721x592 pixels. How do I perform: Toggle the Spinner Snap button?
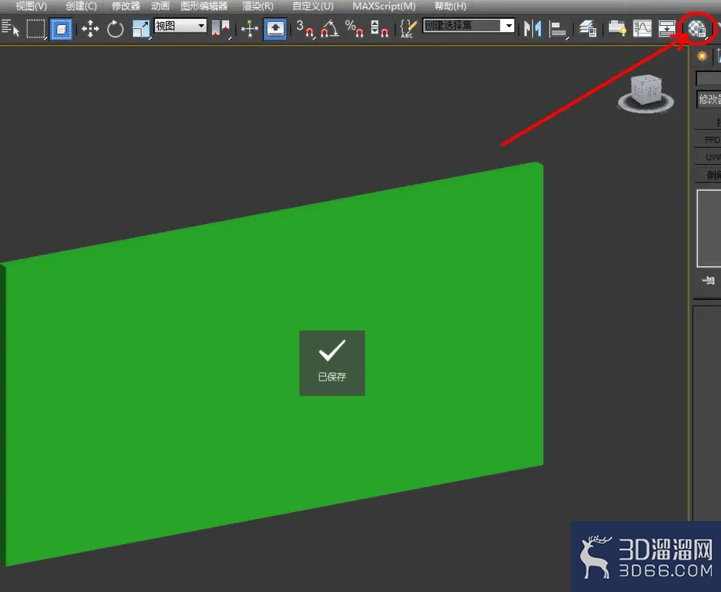pos(379,29)
